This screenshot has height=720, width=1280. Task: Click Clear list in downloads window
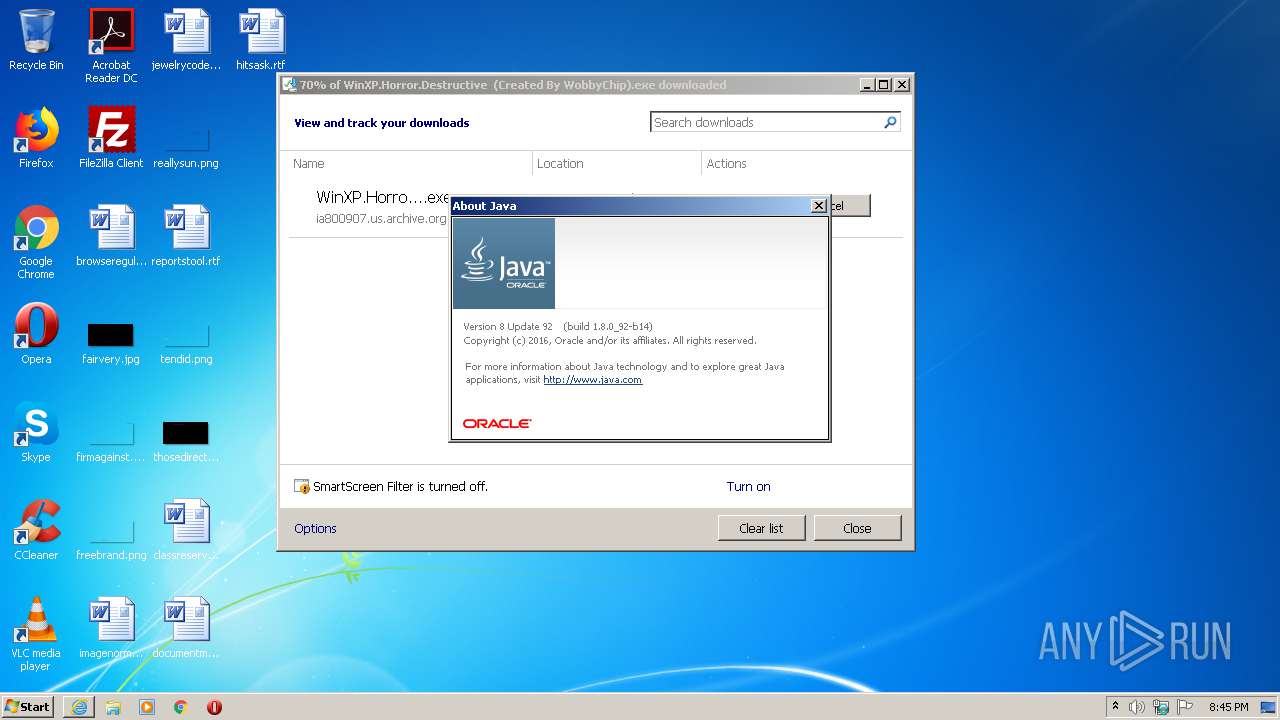761,528
